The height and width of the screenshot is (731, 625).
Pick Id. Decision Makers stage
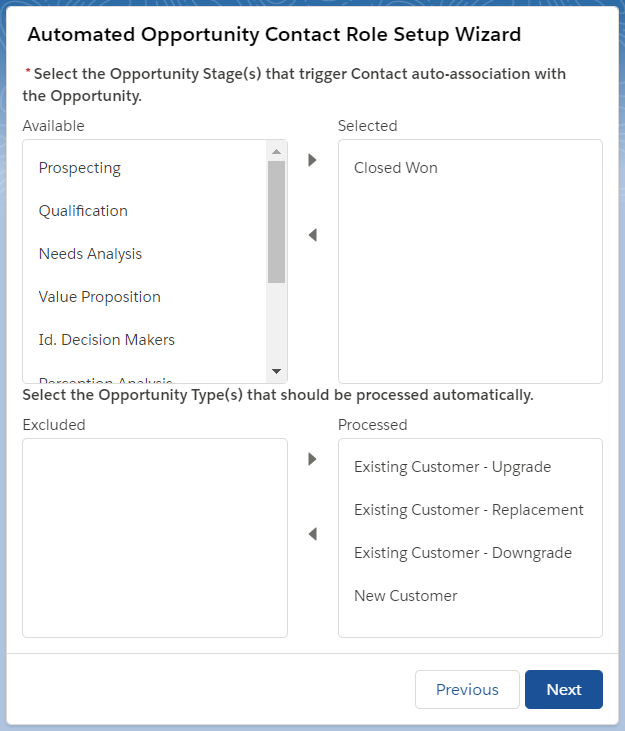coord(106,340)
